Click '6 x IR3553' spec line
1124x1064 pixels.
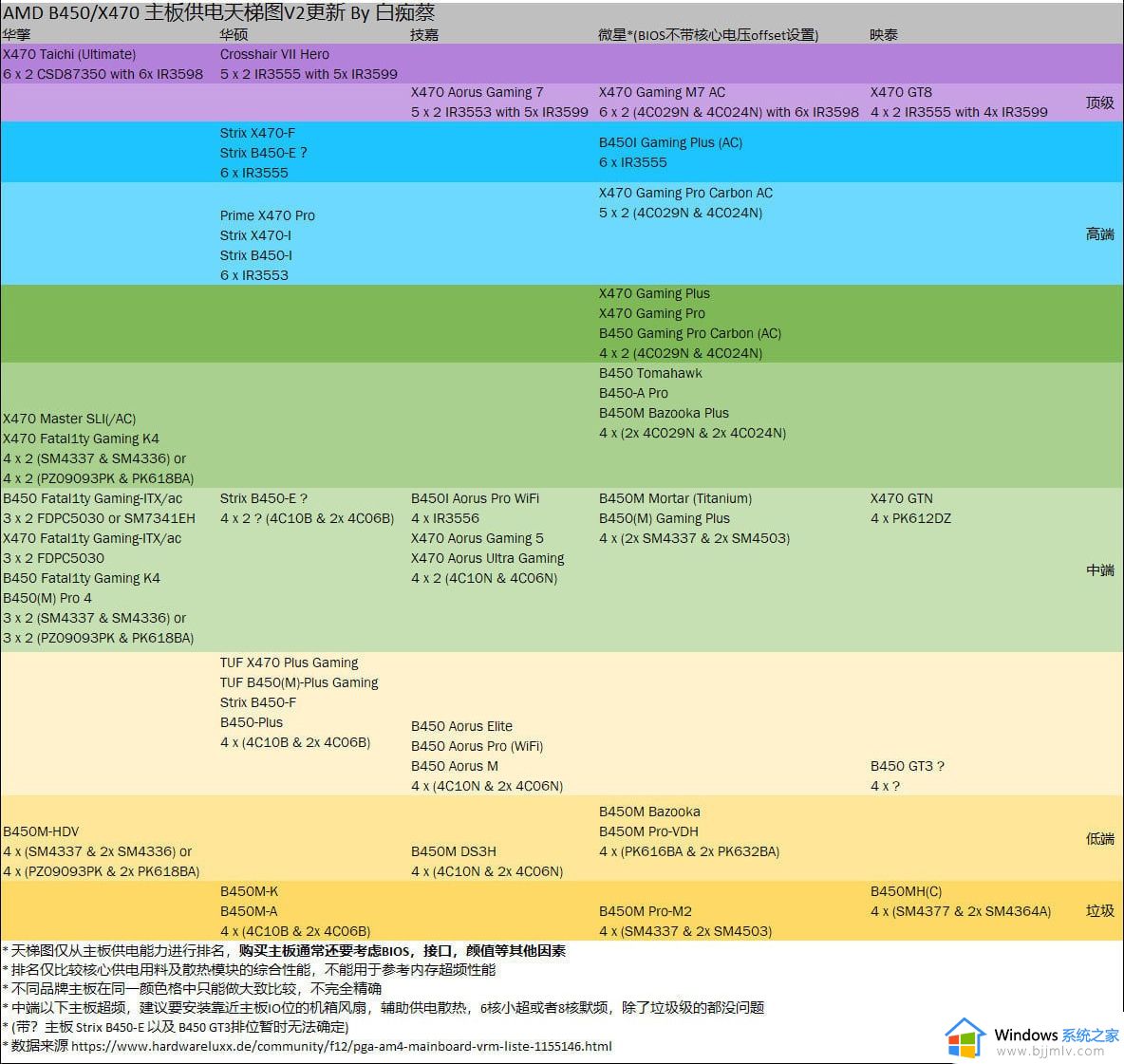pyautogui.click(x=254, y=275)
